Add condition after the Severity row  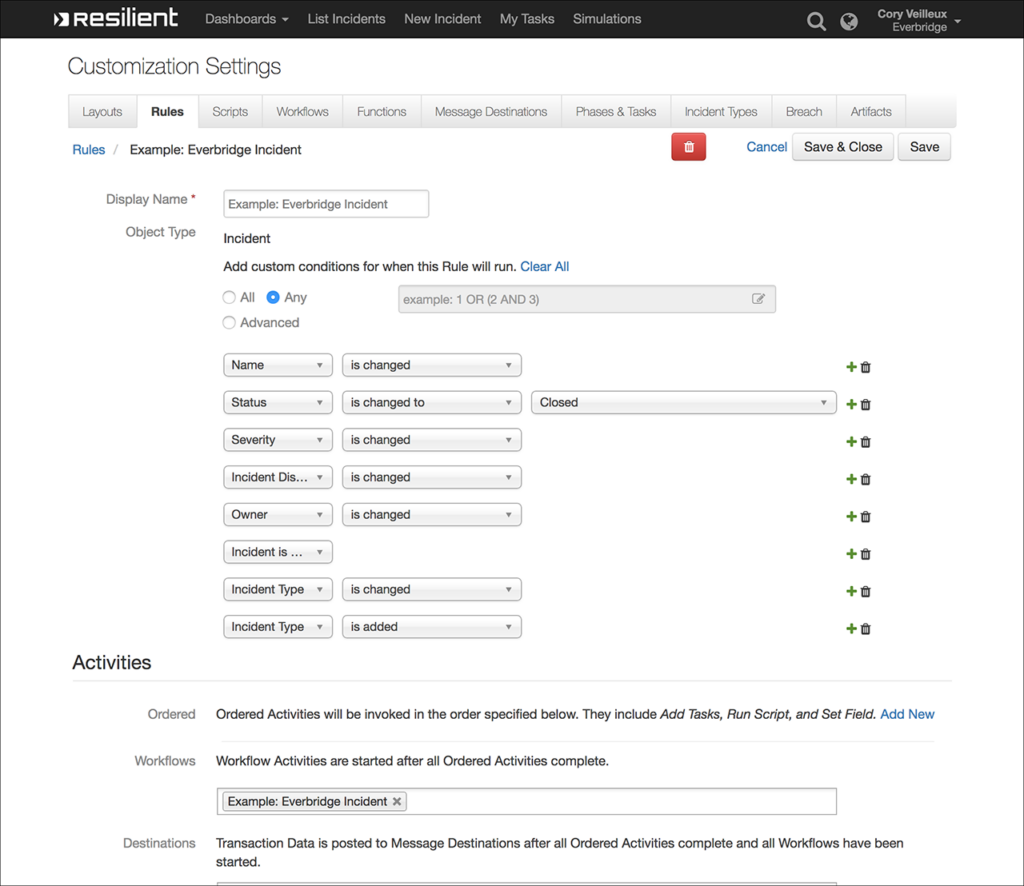(x=851, y=442)
